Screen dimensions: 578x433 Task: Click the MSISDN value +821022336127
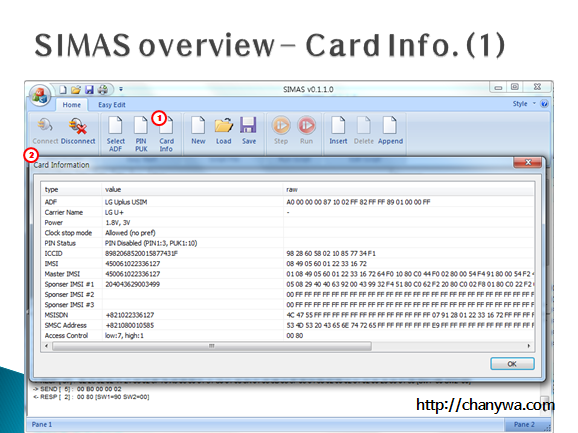pos(130,315)
